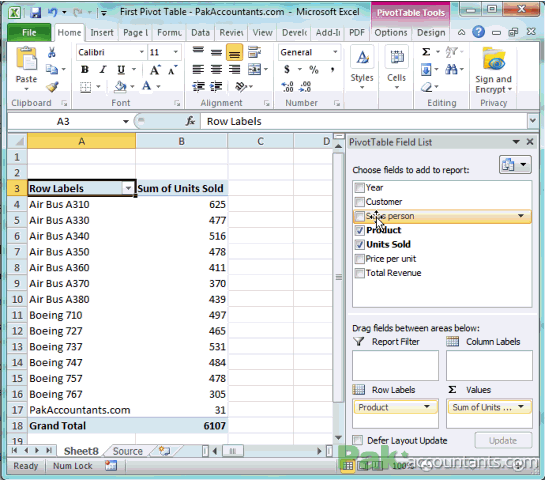
Task: Click the Copy icon in Clipboard group
Action: point(52,69)
